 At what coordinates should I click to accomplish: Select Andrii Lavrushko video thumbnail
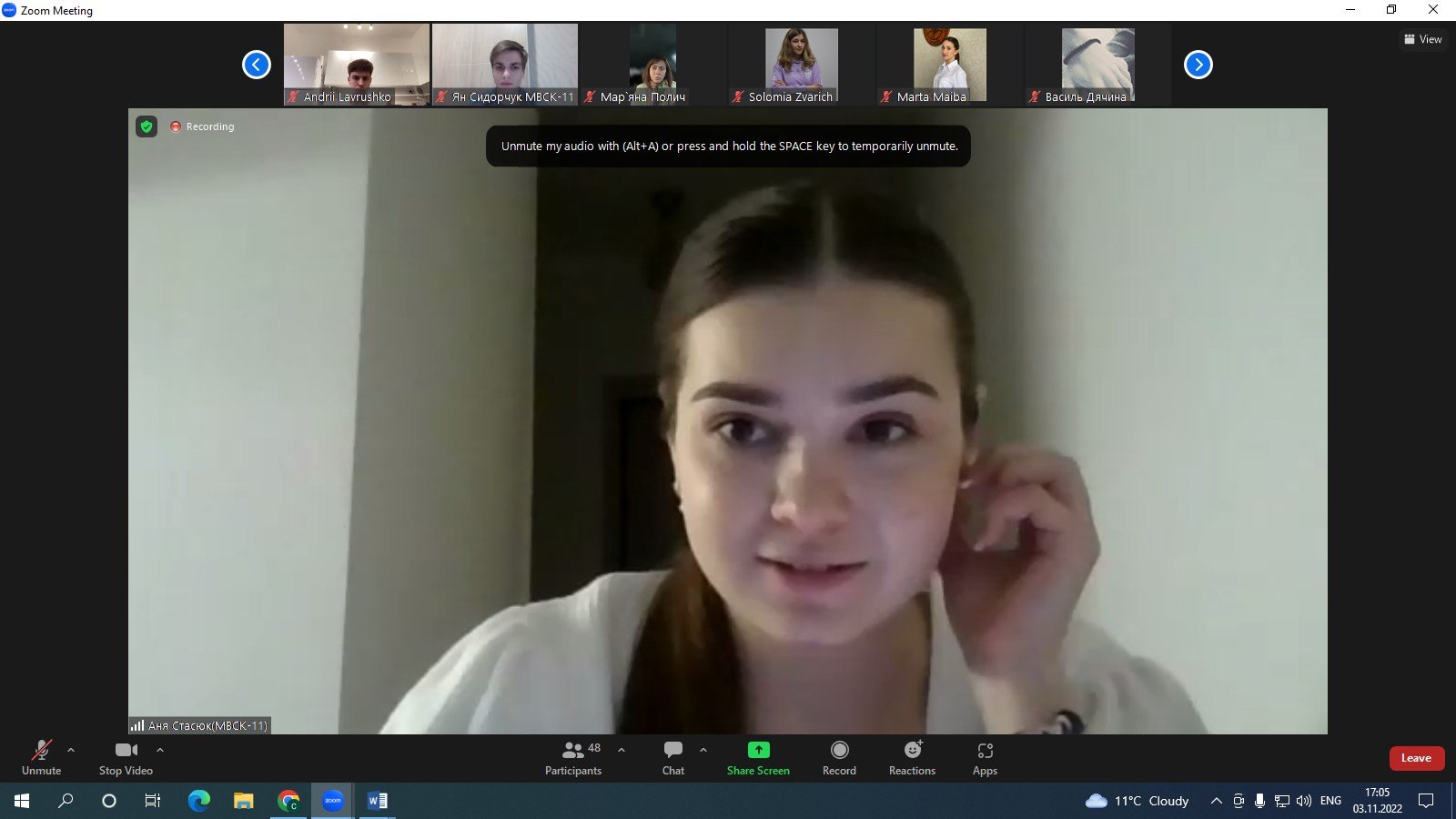[357, 65]
